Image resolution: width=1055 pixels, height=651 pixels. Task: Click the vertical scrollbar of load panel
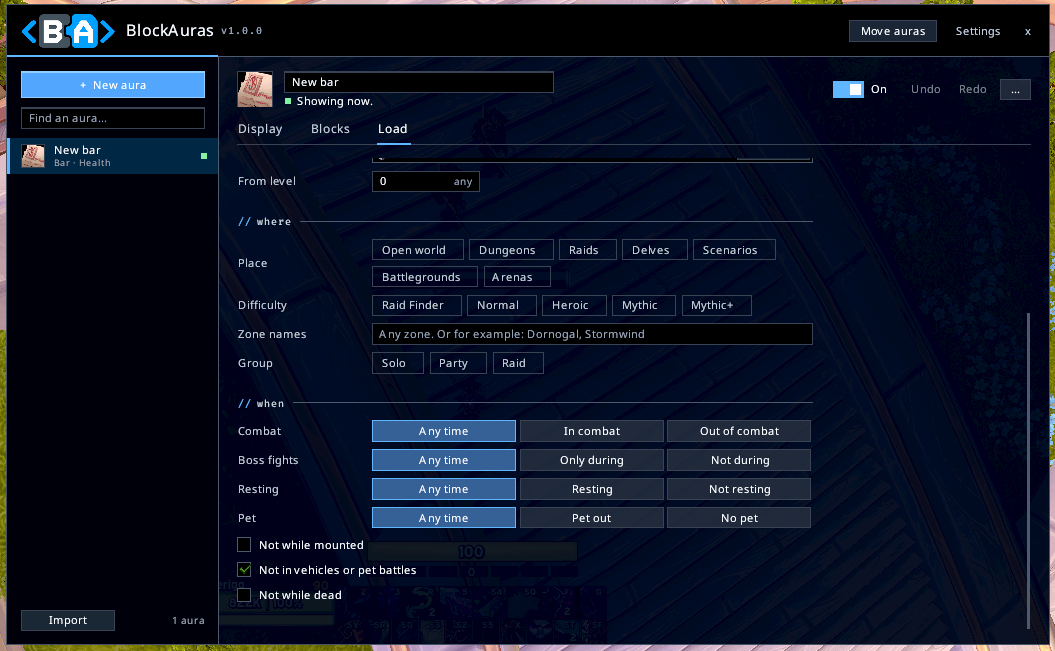pos(1028,471)
